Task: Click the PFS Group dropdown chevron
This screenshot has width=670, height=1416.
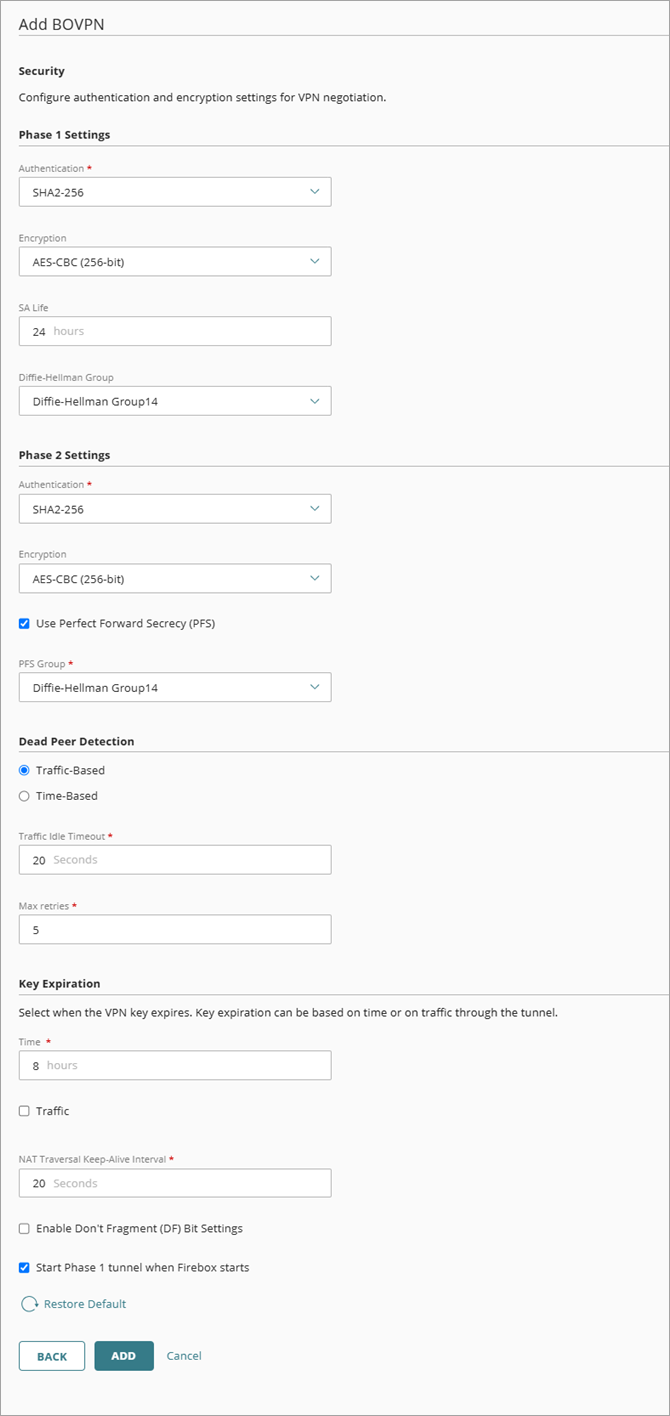Action: [317, 687]
